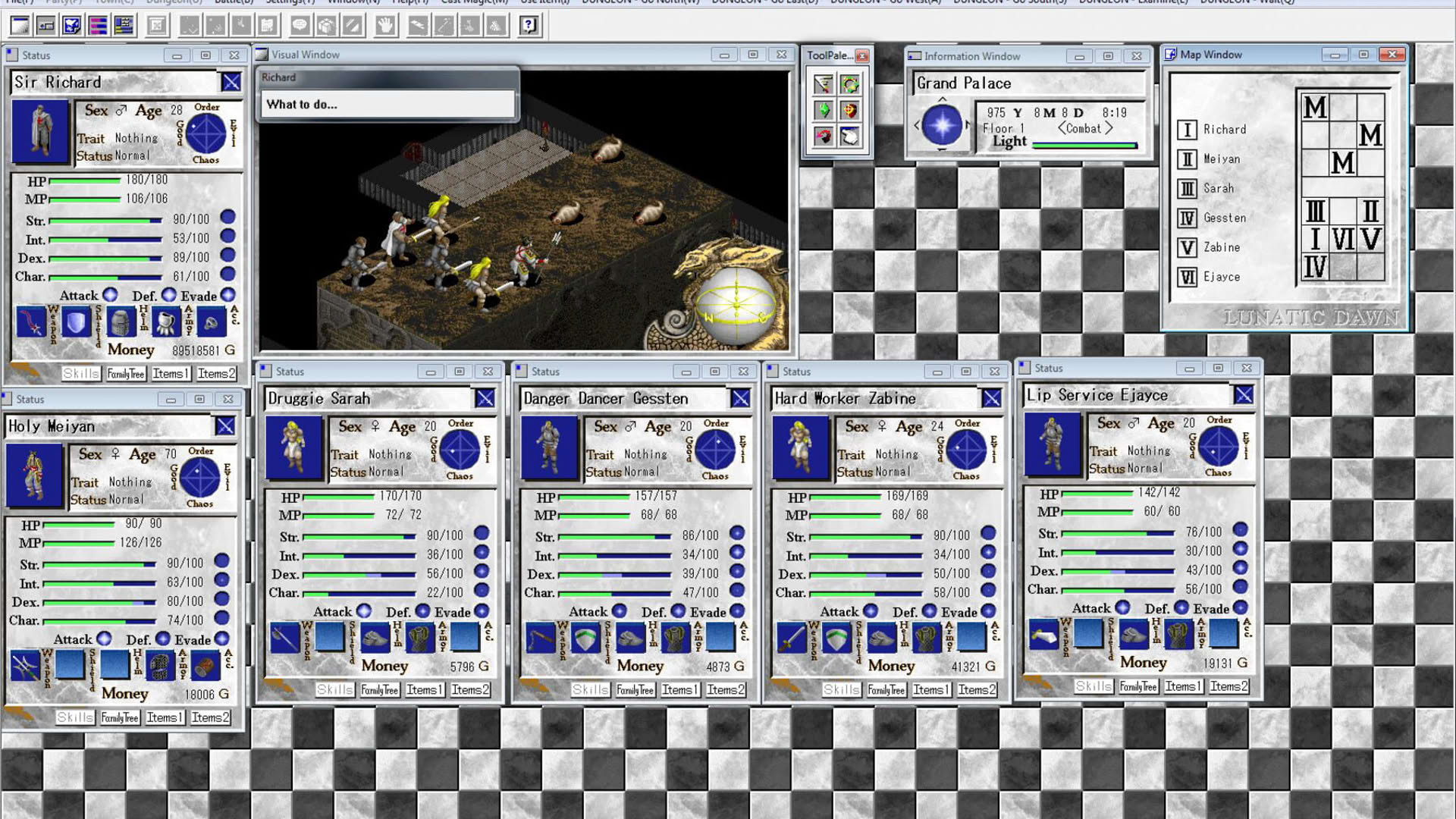Image resolution: width=1456 pixels, height=819 pixels.
Task: Select the tornado funnel icon in ToolPalette
Action: pos(824,84)
